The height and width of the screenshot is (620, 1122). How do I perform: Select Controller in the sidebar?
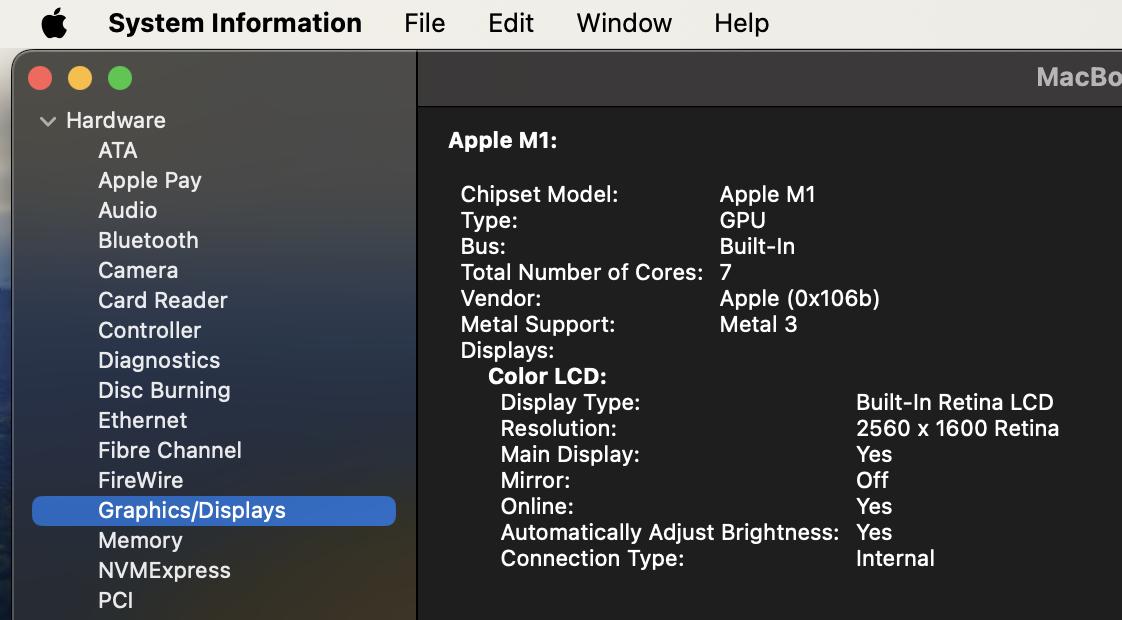pyautogui.click(x=150, y=331)
